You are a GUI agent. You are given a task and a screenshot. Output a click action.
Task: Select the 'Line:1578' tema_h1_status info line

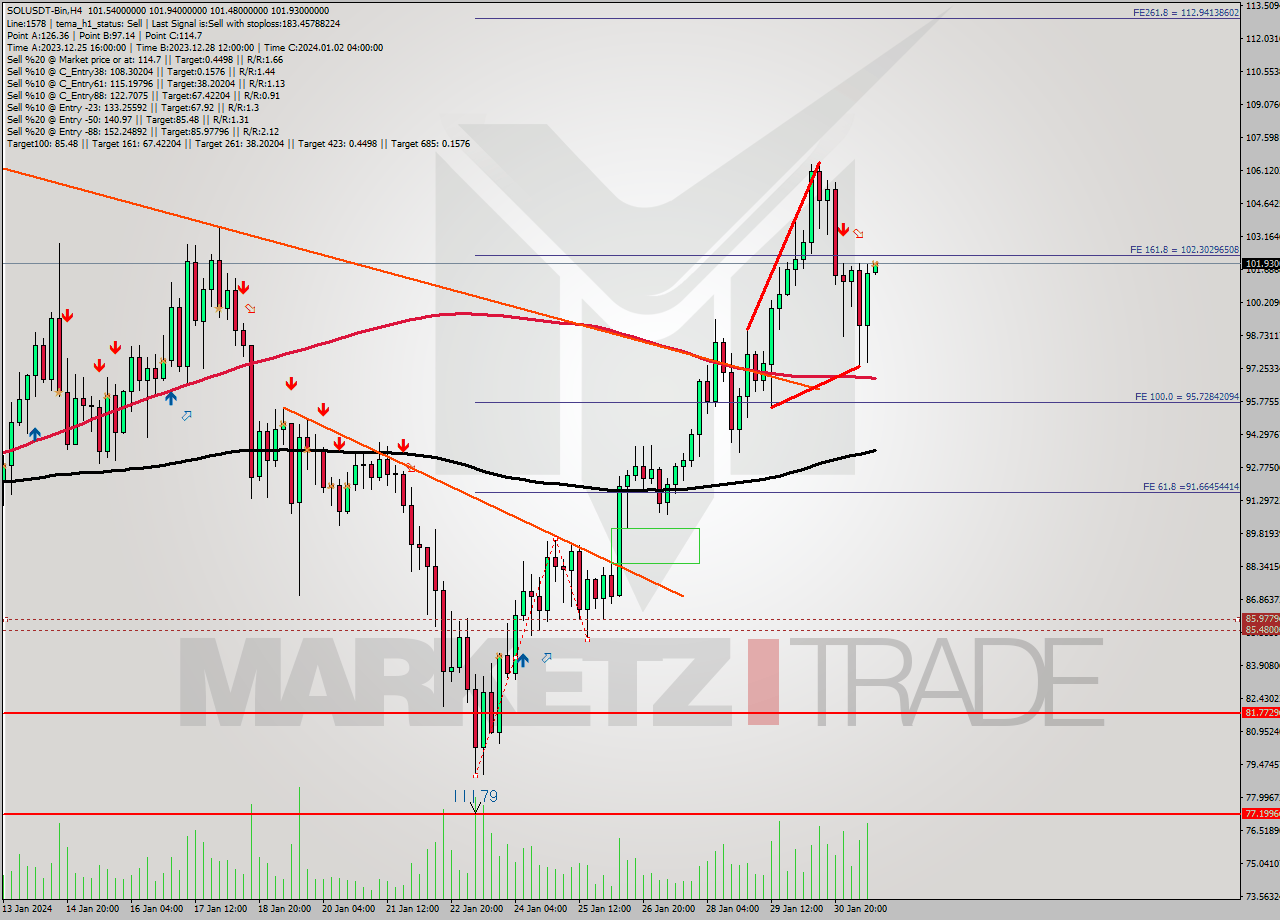pyautogui.click(x=173, y=23)
